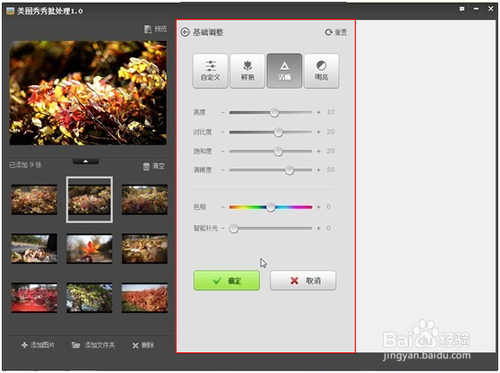Select the orange-red bushes under sky thumbnail
The height and width of the screenshot is (373, 500).
click(145, 298)
